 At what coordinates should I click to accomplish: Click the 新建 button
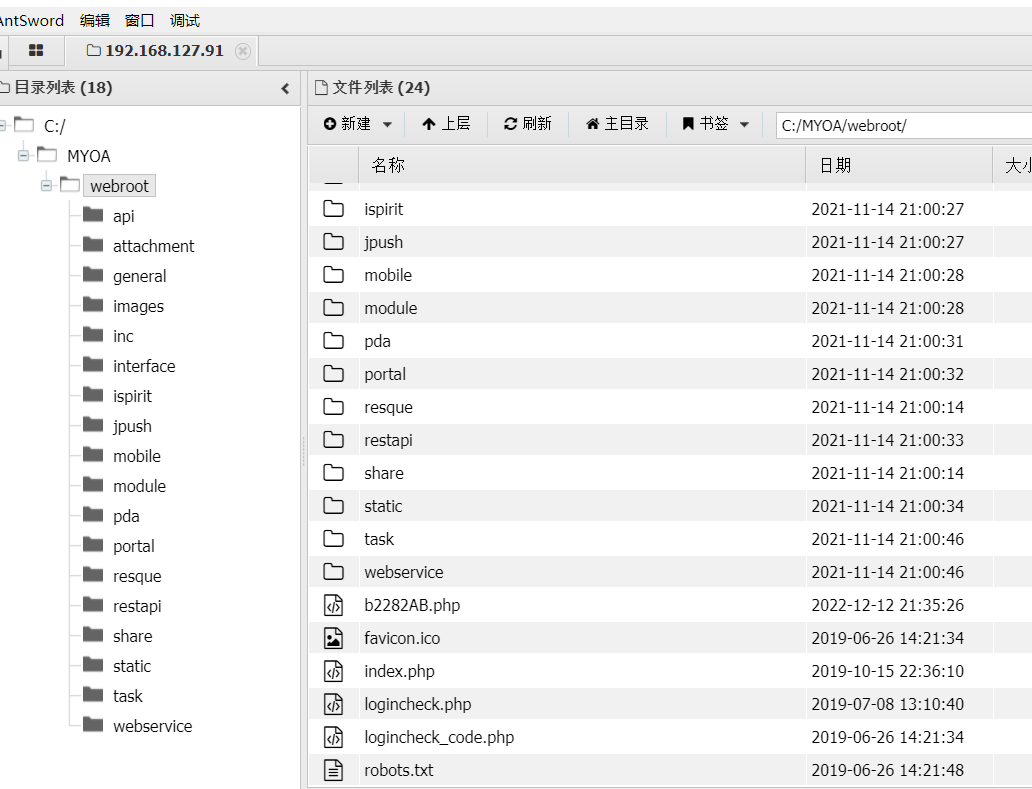coord(347,124)
